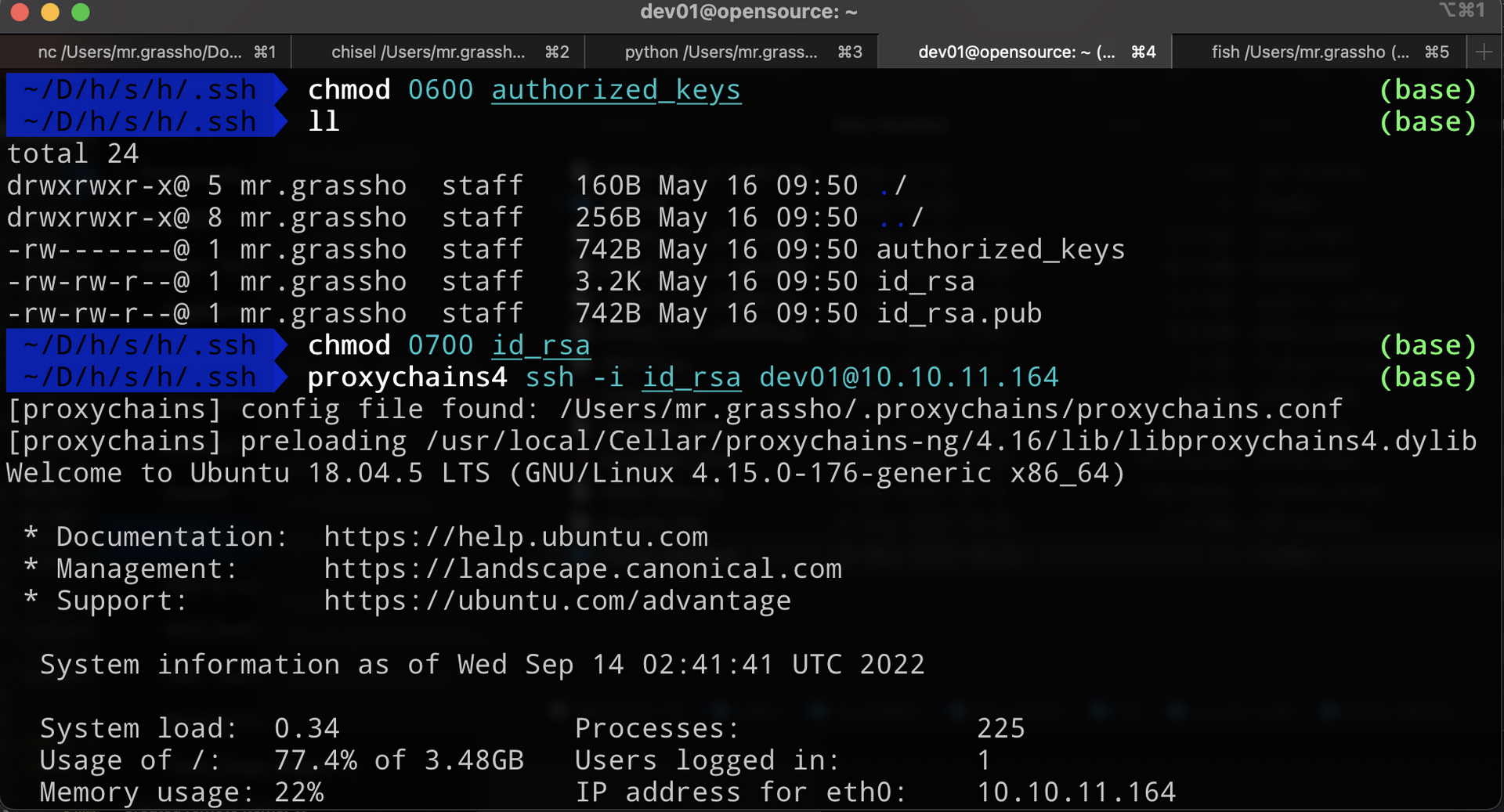This screenshot has width=1504, height=812.
Task: Click the https://ubuntu.com/advantage support URL
Action: [x=558, y=601]
